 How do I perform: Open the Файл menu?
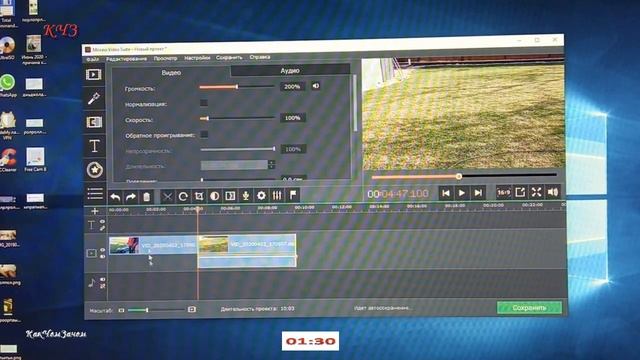tap(92, 60)
